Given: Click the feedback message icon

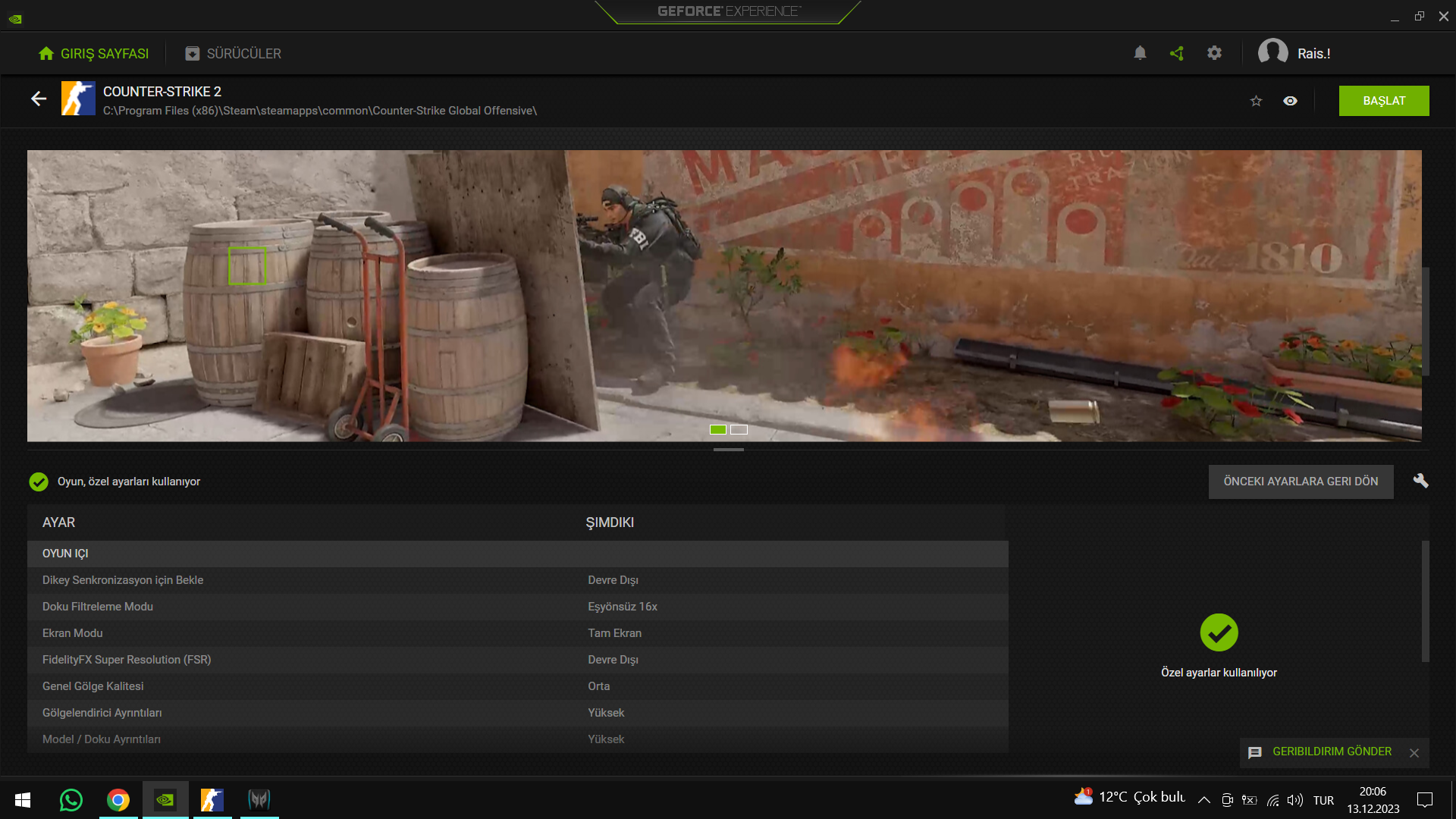Looking at the screenshot, I should (1255, 752).
